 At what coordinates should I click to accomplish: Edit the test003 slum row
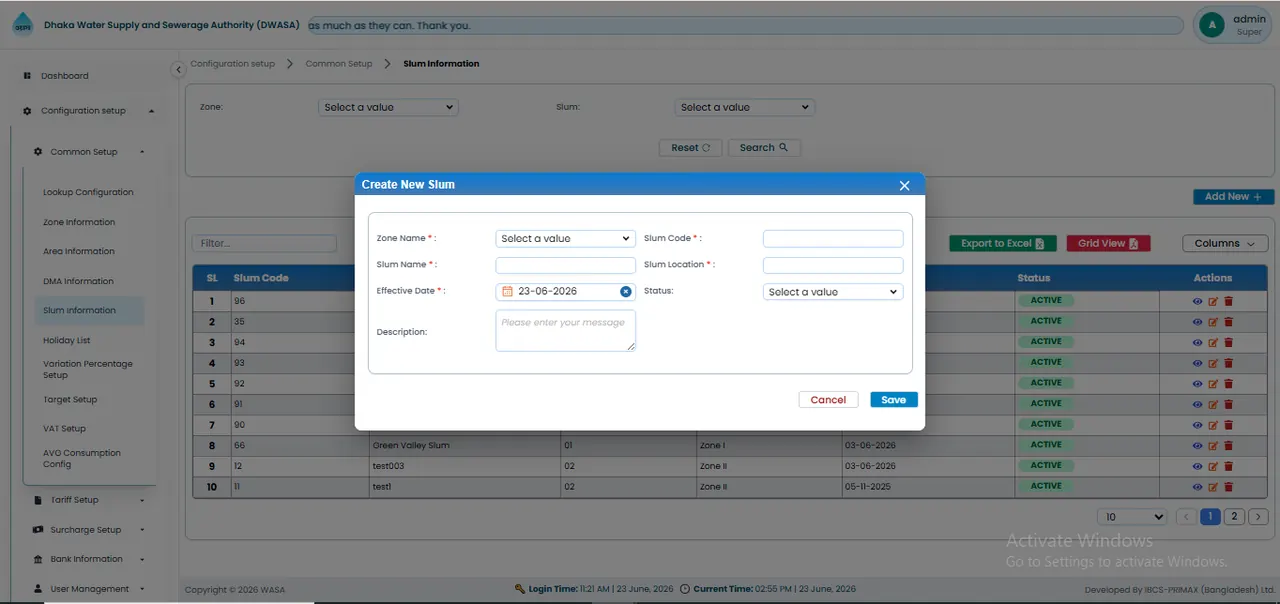[x=1213, y=466]
